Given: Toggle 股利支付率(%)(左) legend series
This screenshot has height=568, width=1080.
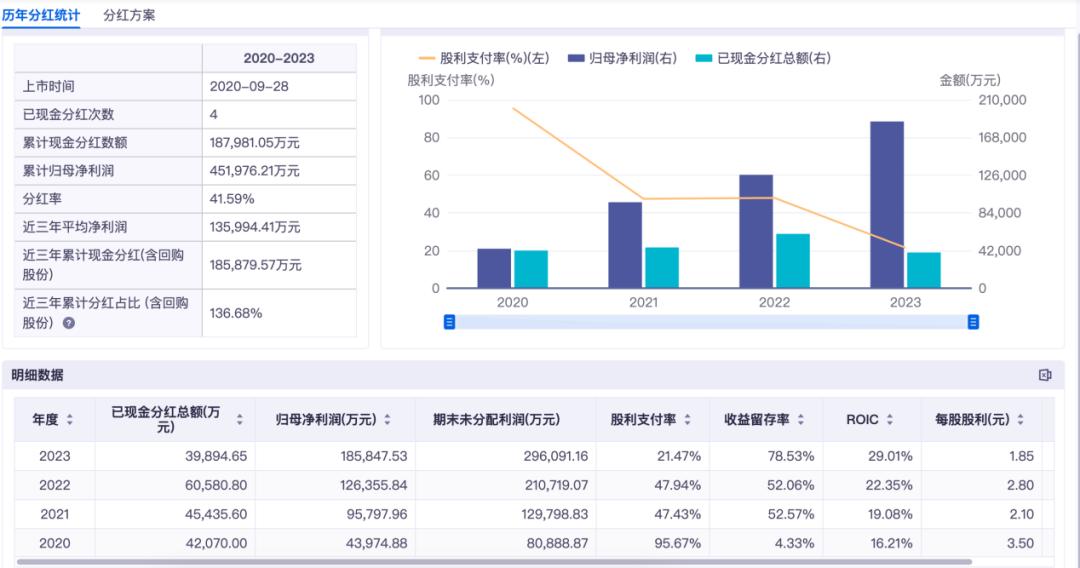Looking at the screenshot, I should [x=485, y=59].
